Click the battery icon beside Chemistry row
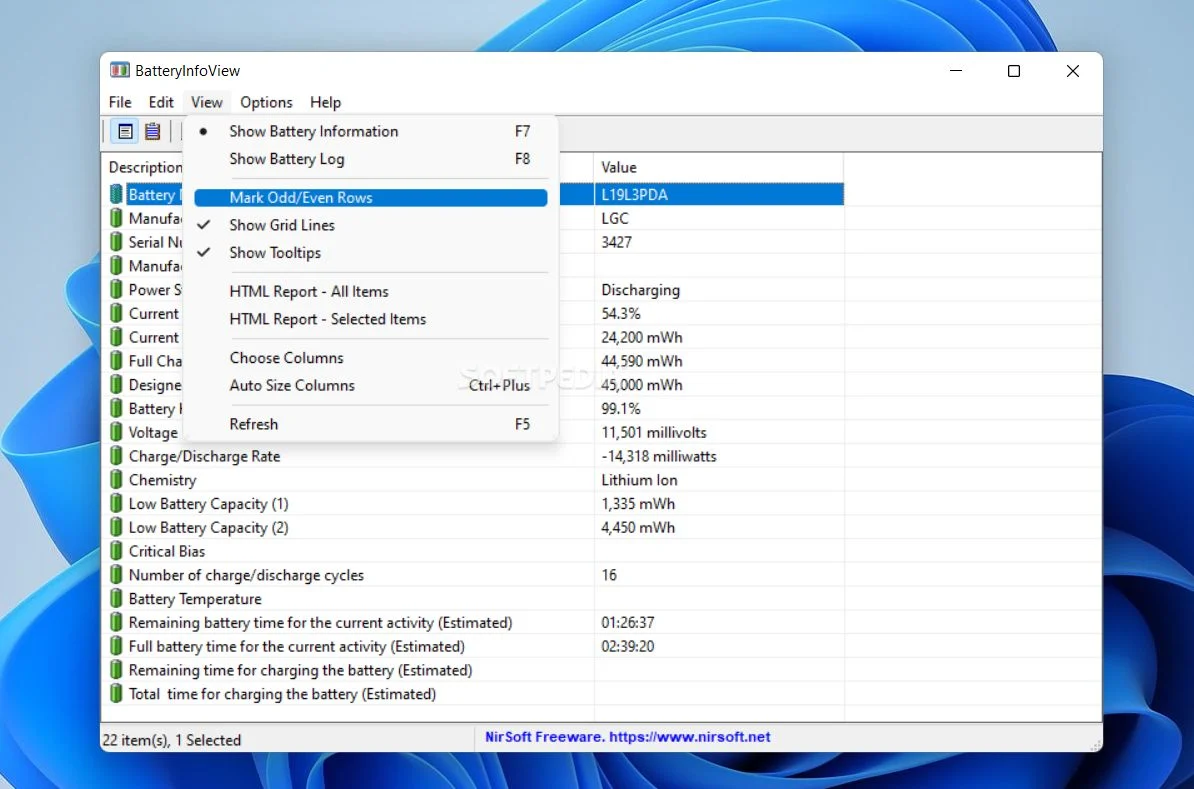1194x789 pixels. click(x=116, y=480)
